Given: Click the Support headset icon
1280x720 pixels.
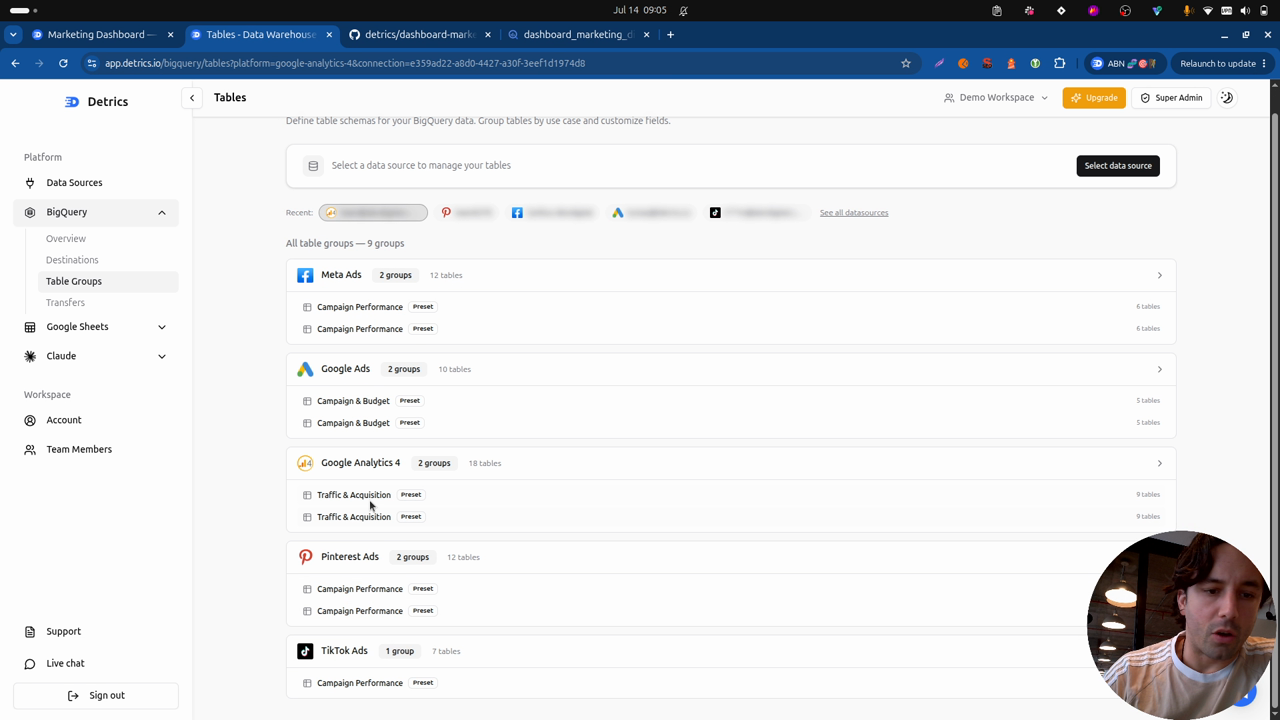Looking at the screenshot, I should pos(30,631).
